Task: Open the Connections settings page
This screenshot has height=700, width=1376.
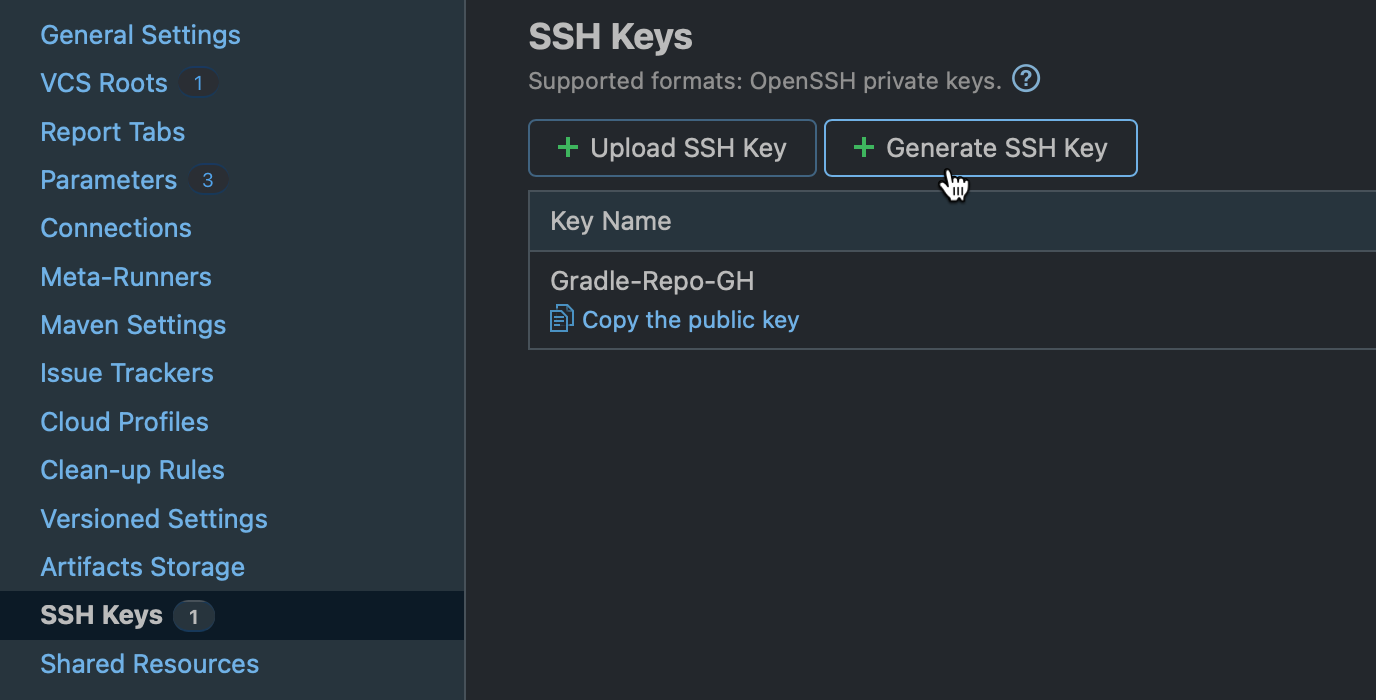Action: coord(115,228)
